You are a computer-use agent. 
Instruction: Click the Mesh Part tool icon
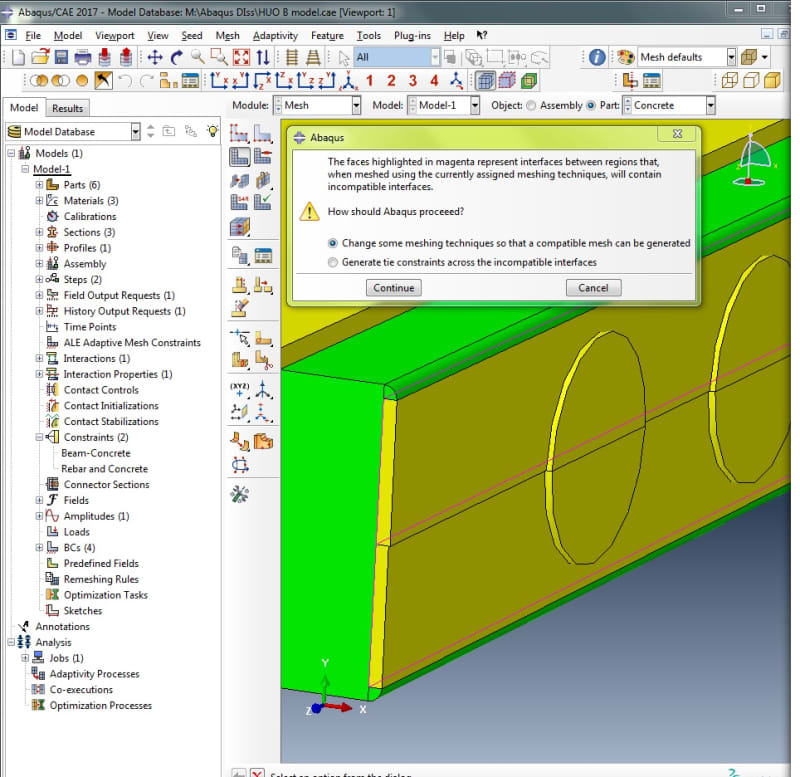pos(239,157)
